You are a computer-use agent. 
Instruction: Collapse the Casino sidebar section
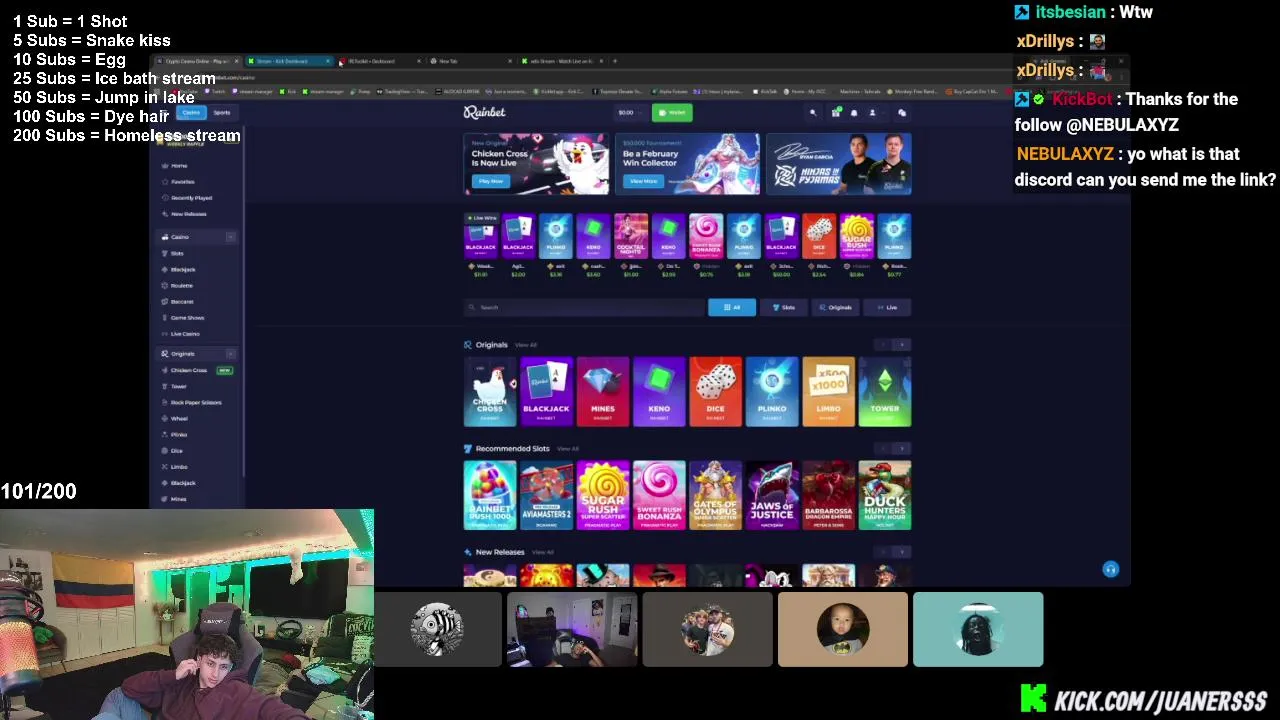click(230, 237)
